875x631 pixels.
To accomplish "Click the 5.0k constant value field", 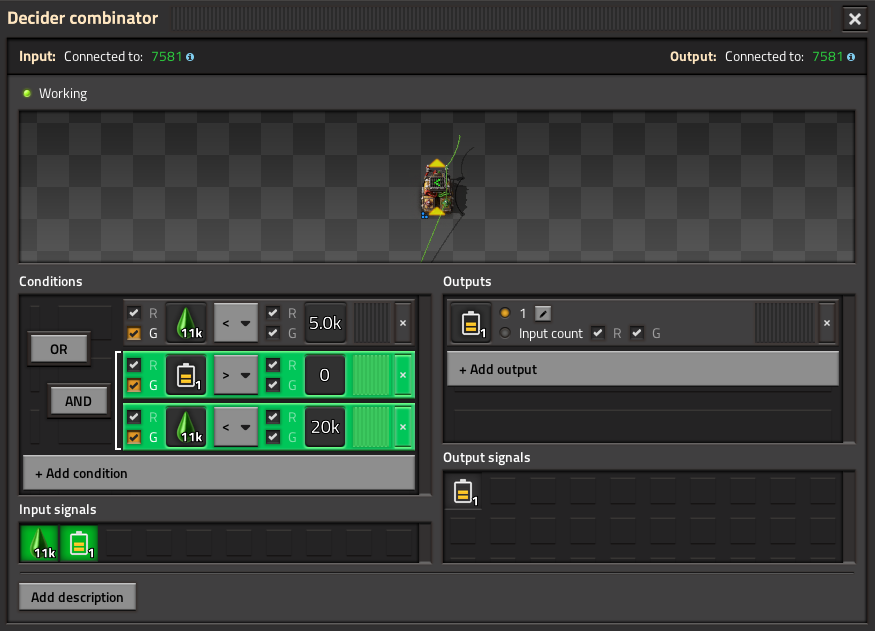I will point(325,323).
